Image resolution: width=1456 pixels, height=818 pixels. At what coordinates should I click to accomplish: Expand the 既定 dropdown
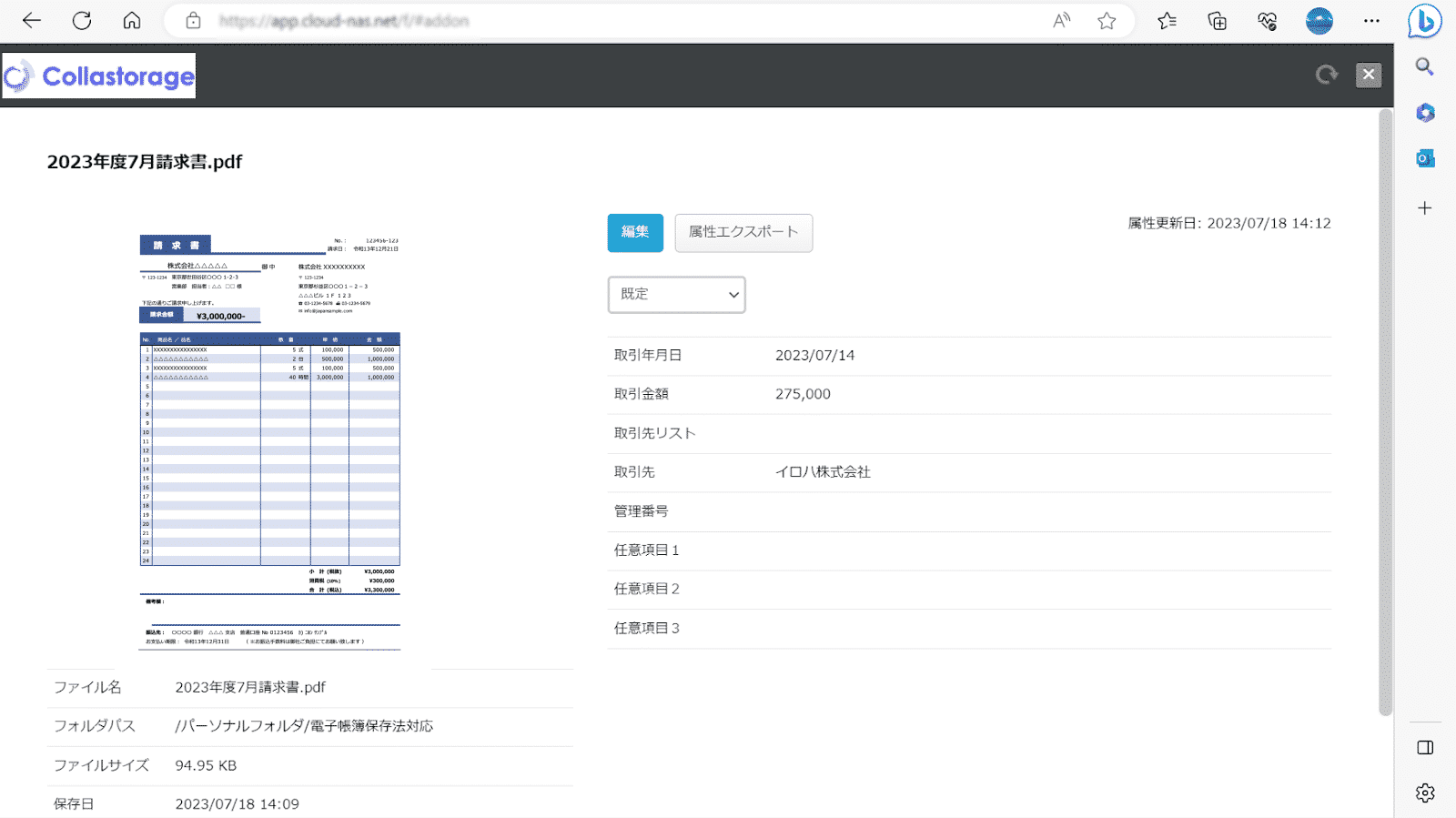[x=676, y=295]
